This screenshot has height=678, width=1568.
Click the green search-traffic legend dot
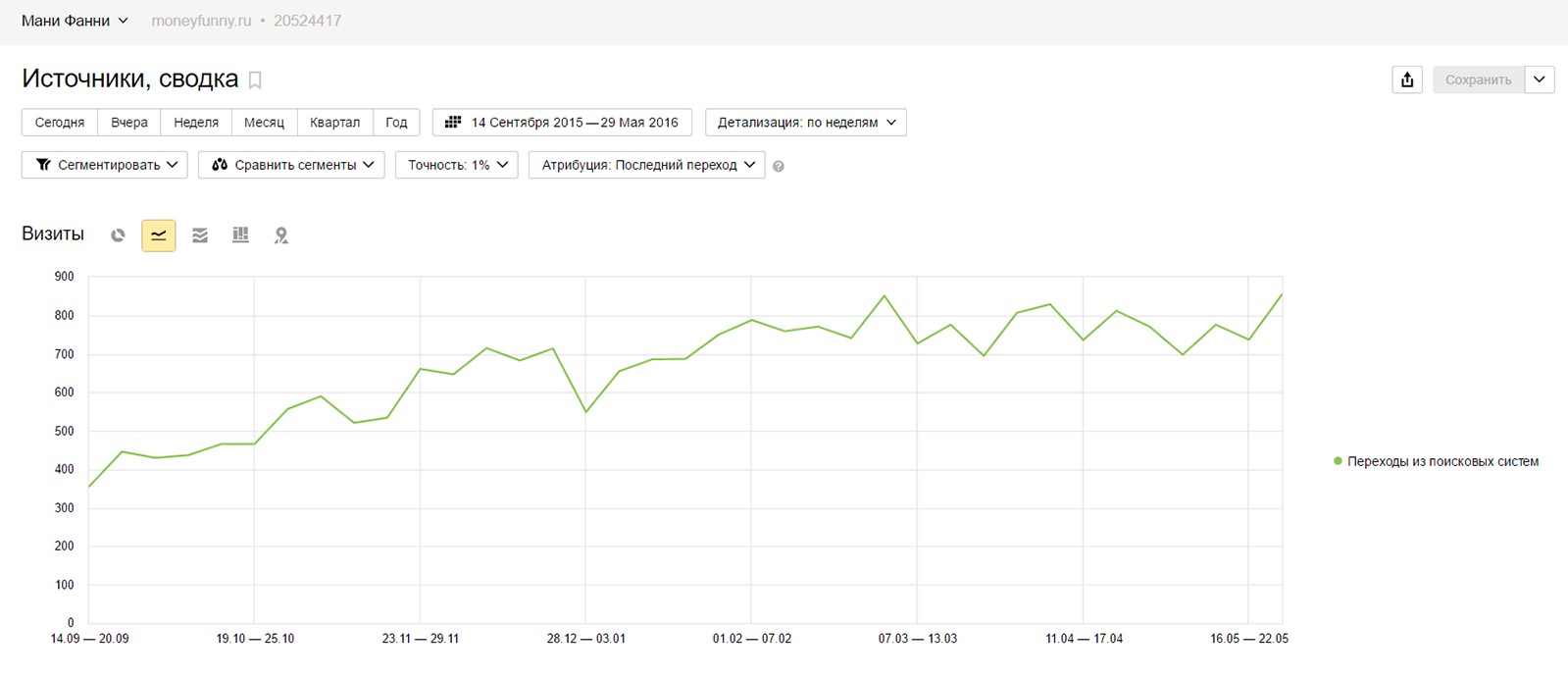pos(1338,461)
